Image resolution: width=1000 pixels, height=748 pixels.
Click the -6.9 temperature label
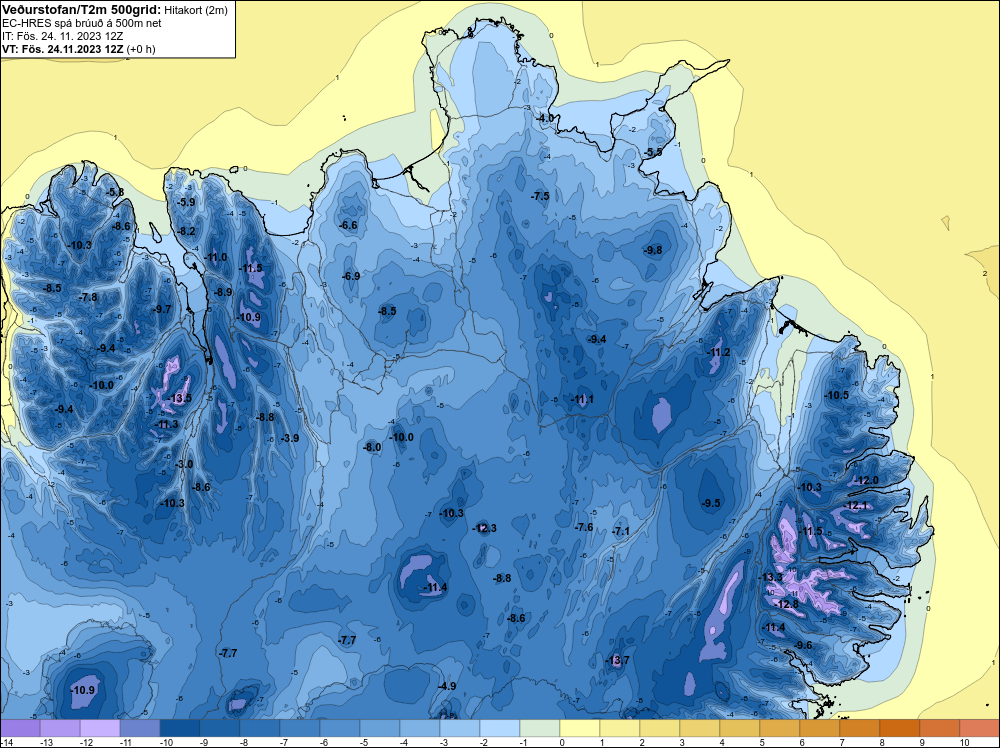(351, 276)
